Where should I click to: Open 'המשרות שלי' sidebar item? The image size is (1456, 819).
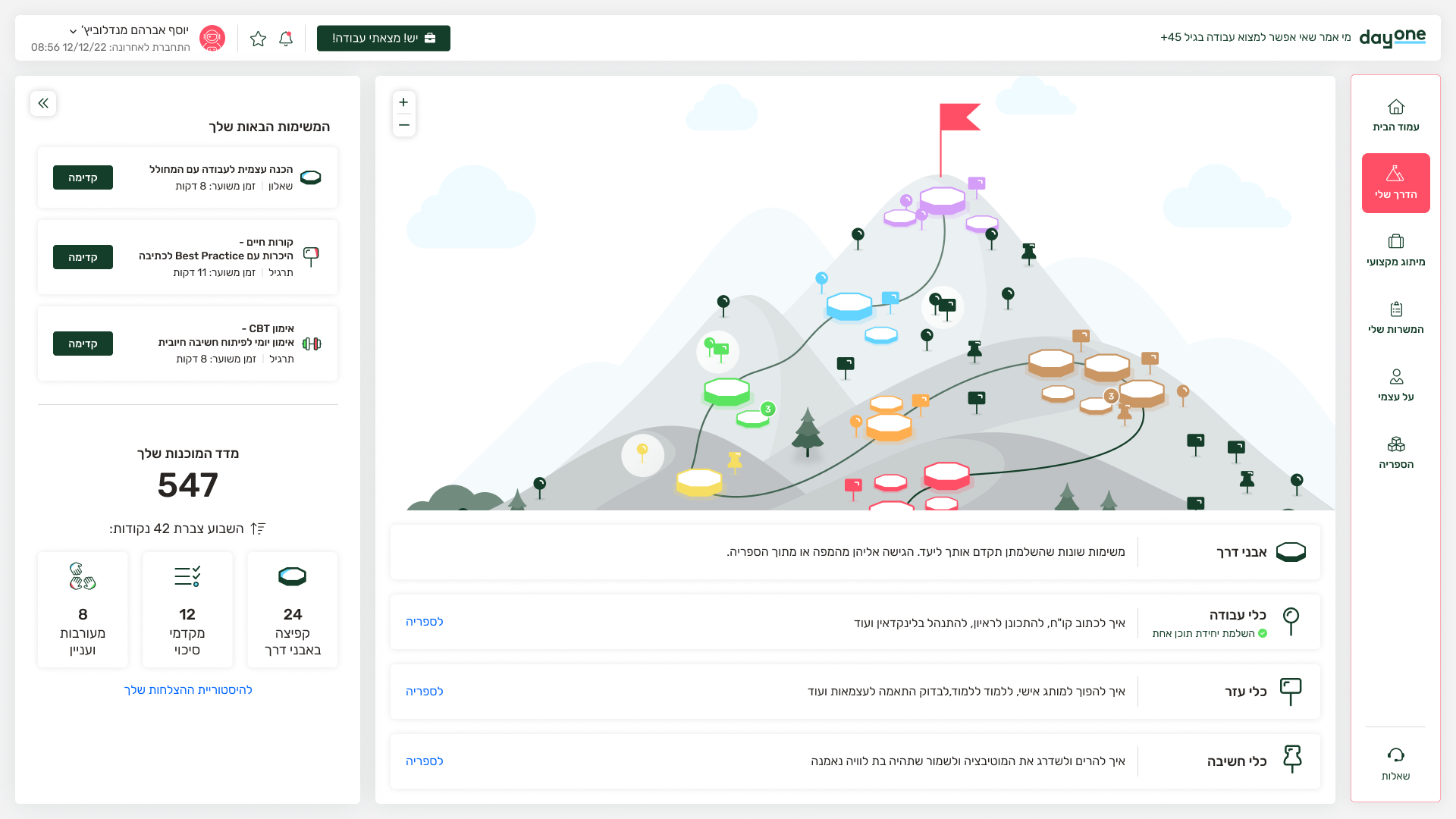(x=1395, y=318)
